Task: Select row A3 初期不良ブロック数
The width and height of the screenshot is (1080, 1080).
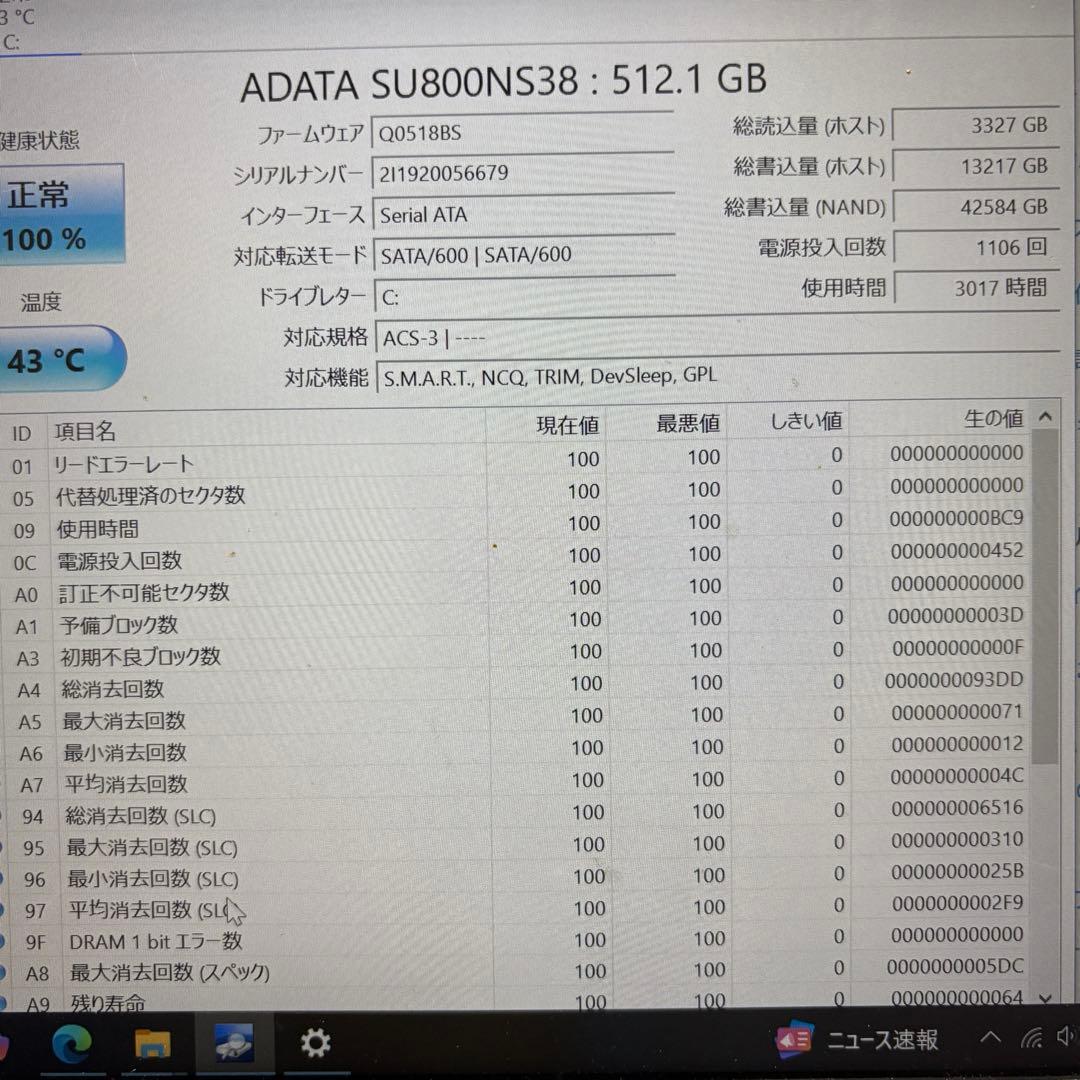Action: [x=519, y=652]
